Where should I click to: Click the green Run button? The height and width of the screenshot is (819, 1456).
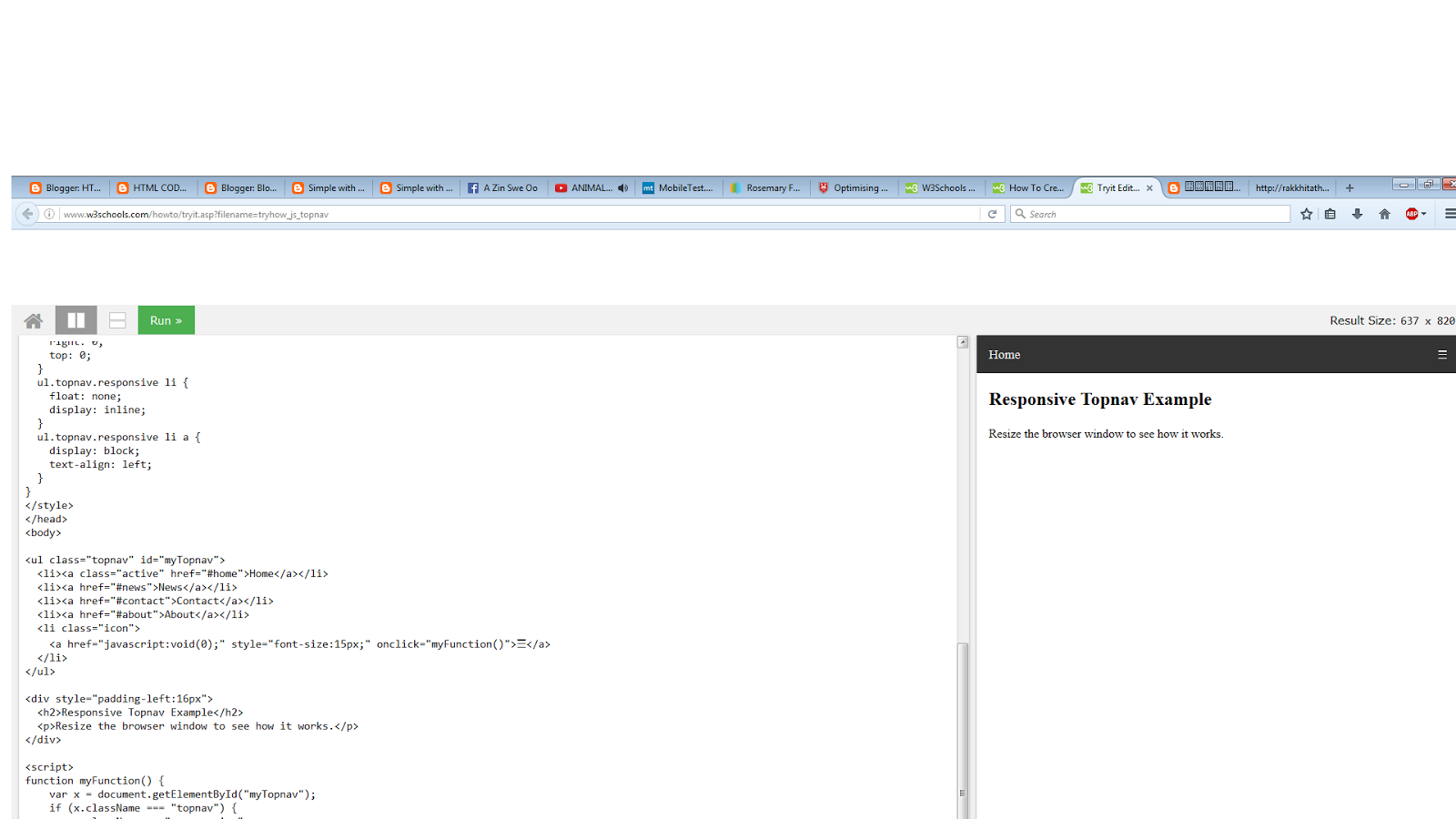click(x=165, y=319)
